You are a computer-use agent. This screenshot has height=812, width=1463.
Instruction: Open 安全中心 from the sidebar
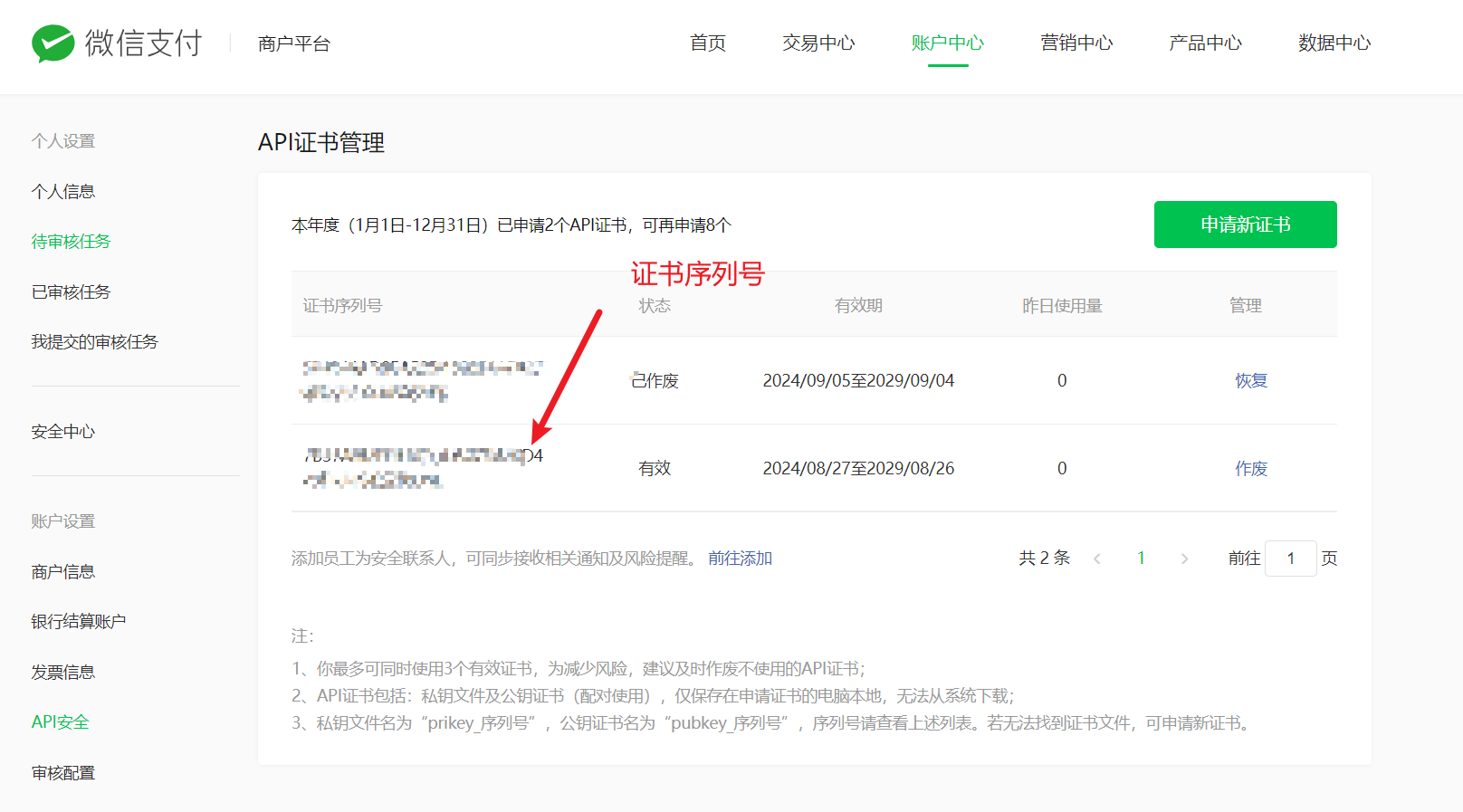[63, 431]
